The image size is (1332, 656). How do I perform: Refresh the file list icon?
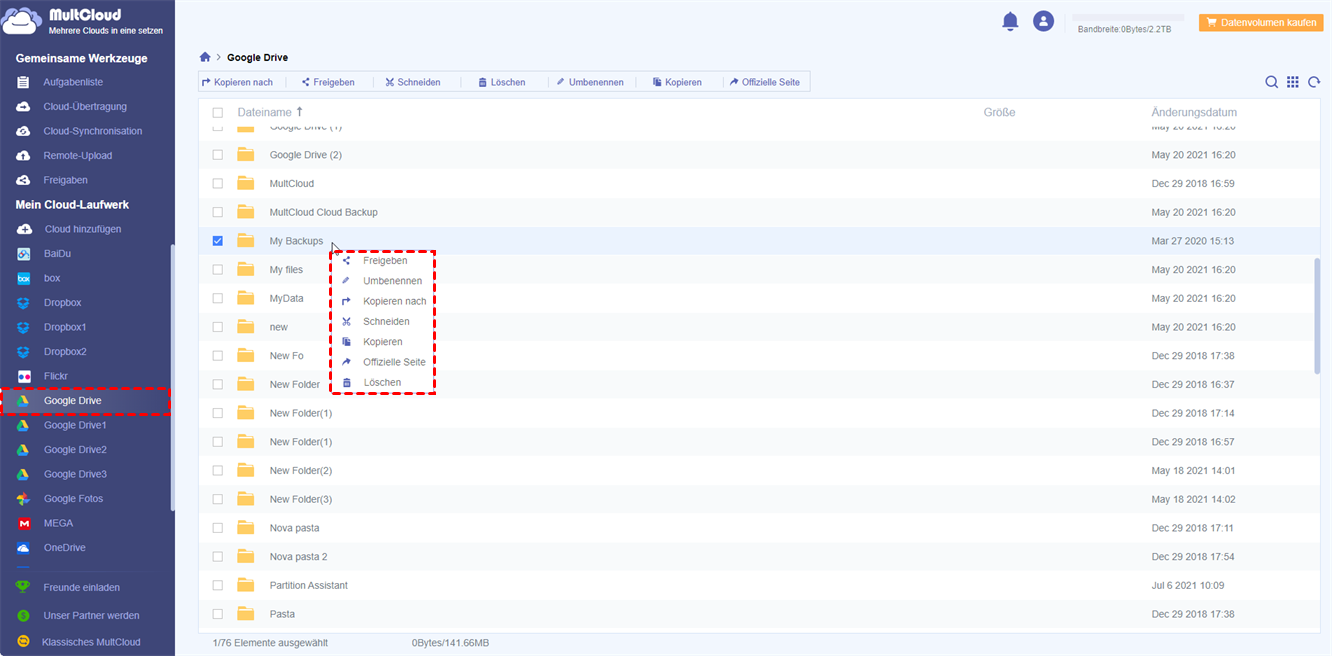point(1314,82)
